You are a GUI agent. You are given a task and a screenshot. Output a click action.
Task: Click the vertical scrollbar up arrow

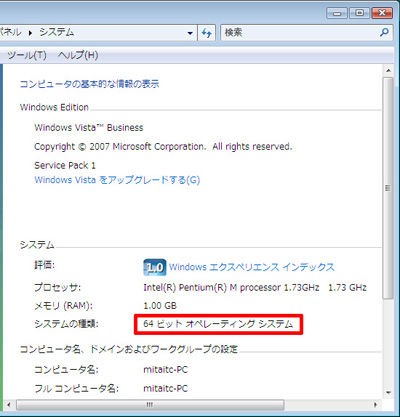[x=388, y=71]
